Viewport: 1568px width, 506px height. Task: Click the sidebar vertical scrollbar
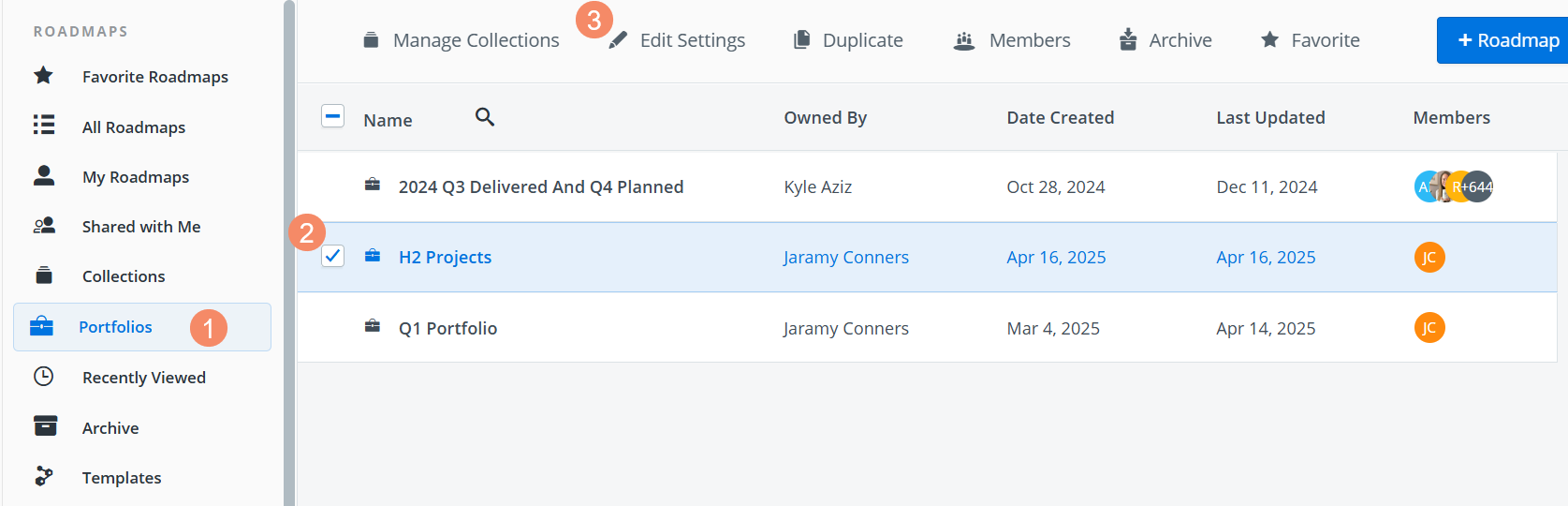click(289, 253)
